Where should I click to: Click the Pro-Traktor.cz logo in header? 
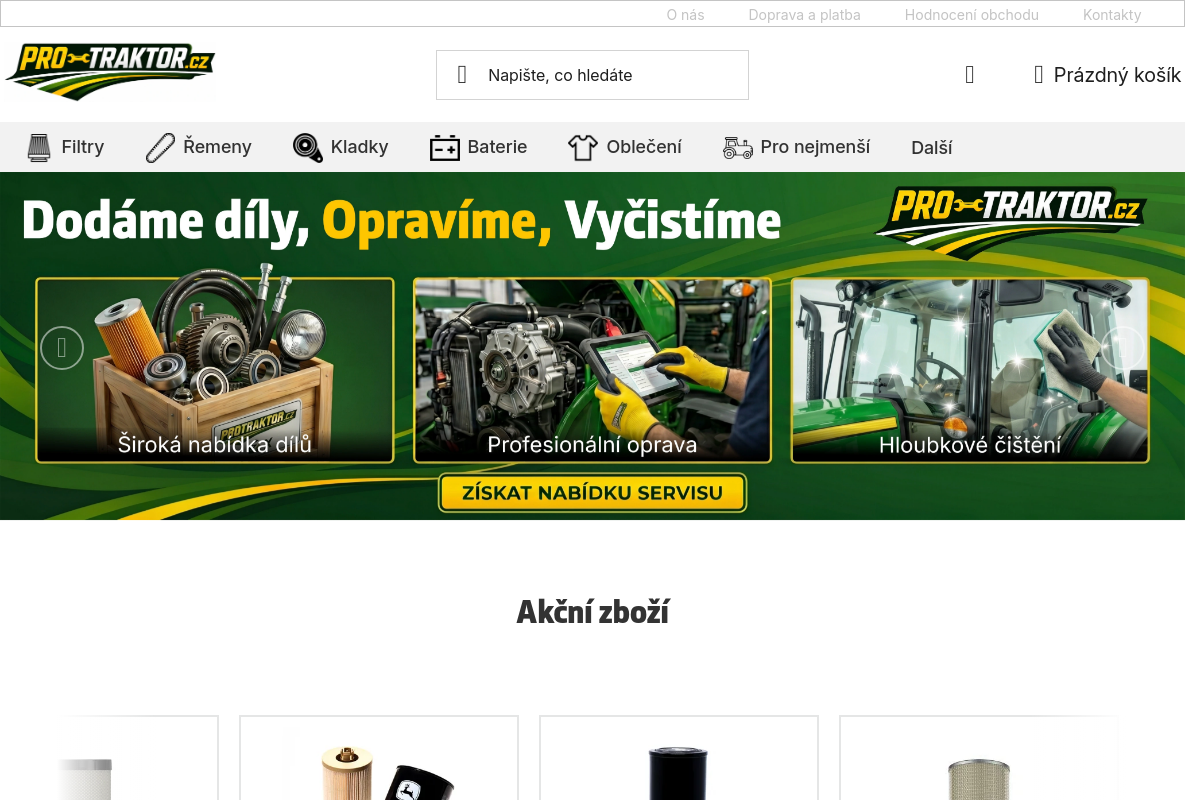(110, 72)
